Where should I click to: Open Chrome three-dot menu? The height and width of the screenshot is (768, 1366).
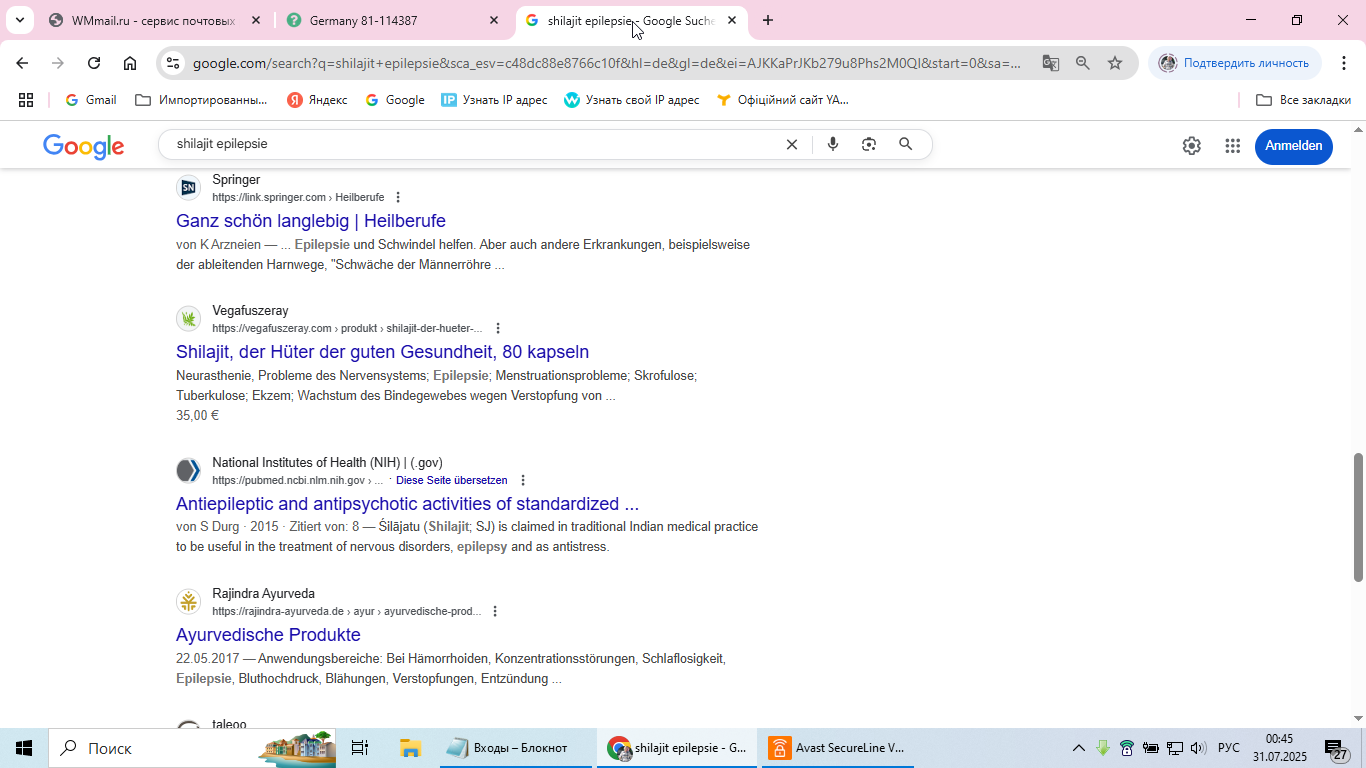coord(1343,63)
